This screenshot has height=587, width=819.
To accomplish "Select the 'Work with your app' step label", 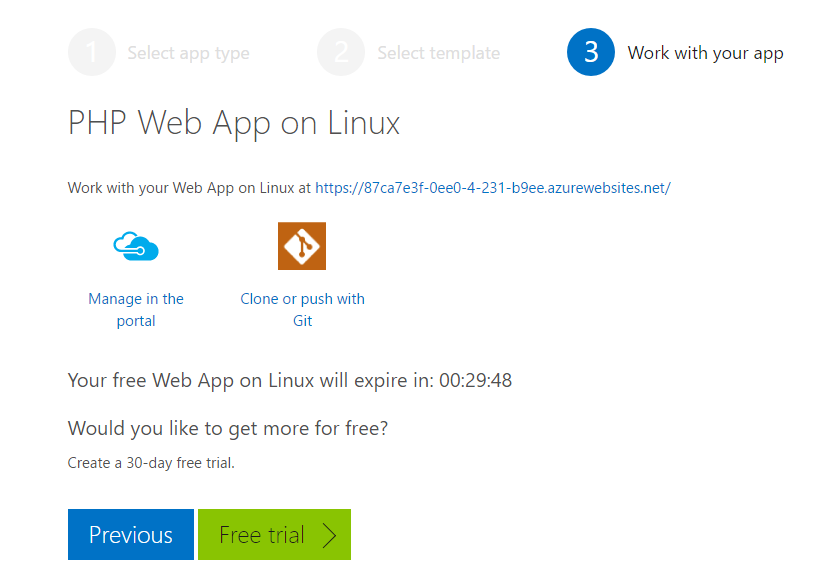I will (705, 53).
